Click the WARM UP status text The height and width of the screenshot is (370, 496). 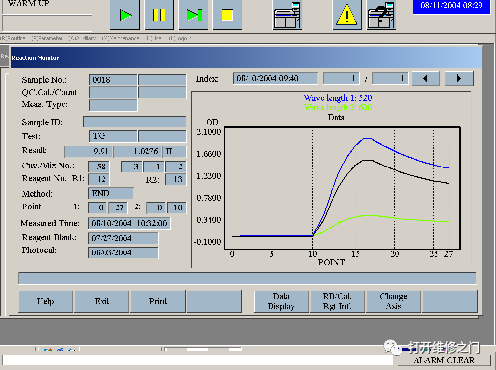coord(28,4)
